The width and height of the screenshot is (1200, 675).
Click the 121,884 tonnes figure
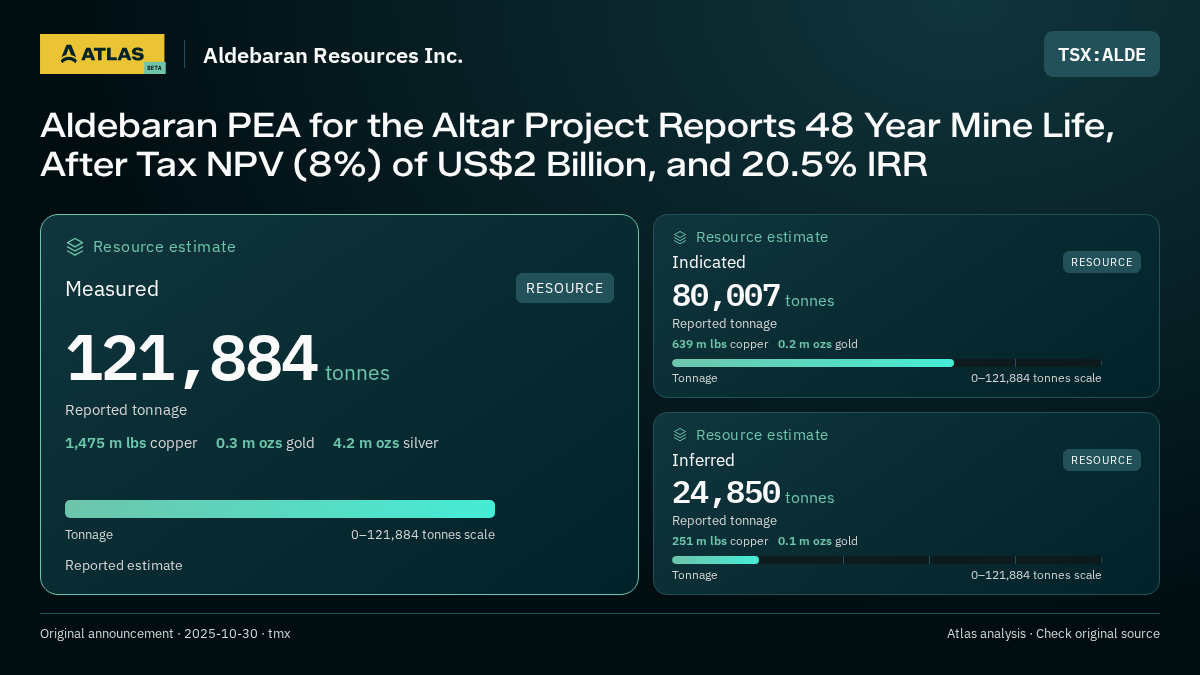point(228,360)
